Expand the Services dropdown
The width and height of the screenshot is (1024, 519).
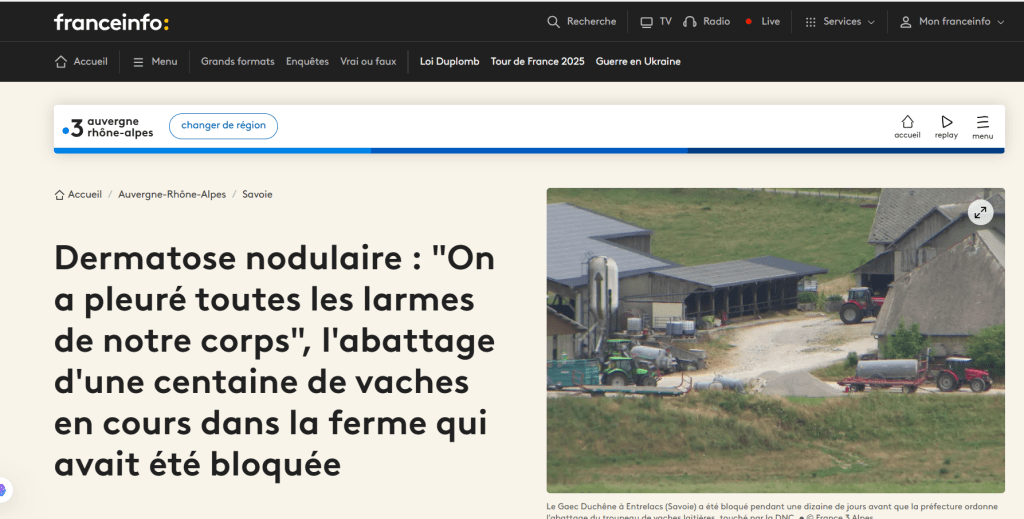[x=839, y=22]
